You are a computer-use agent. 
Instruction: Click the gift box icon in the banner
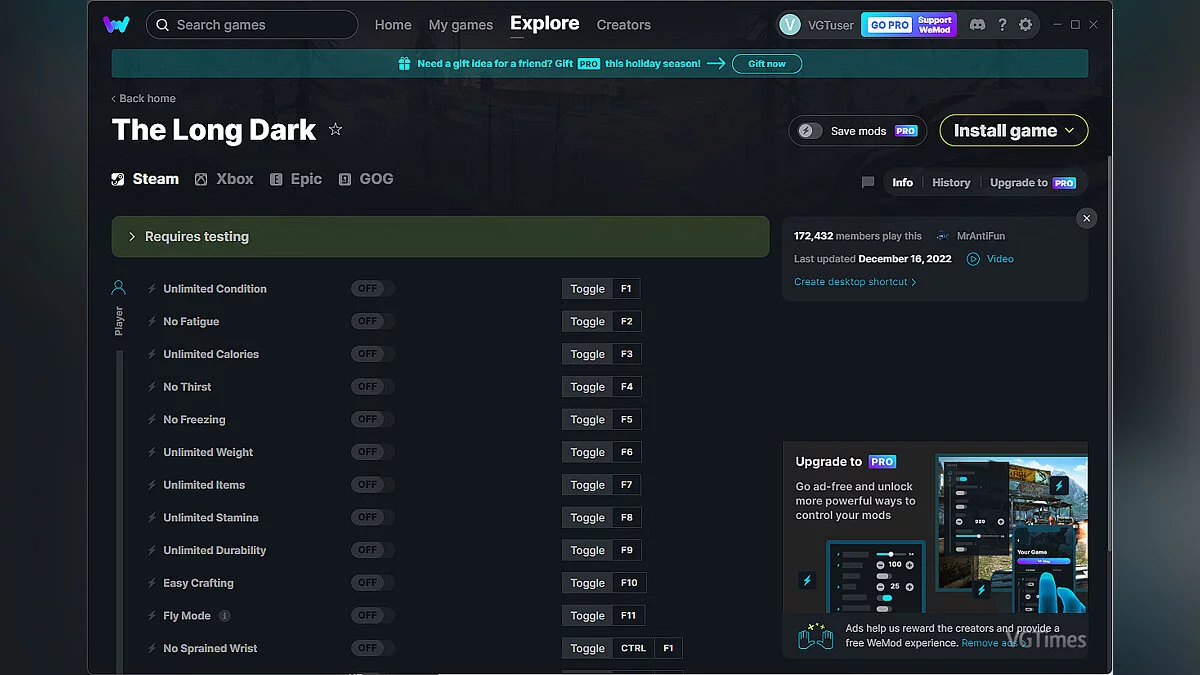pyautogui.click(x=403, y=63)
